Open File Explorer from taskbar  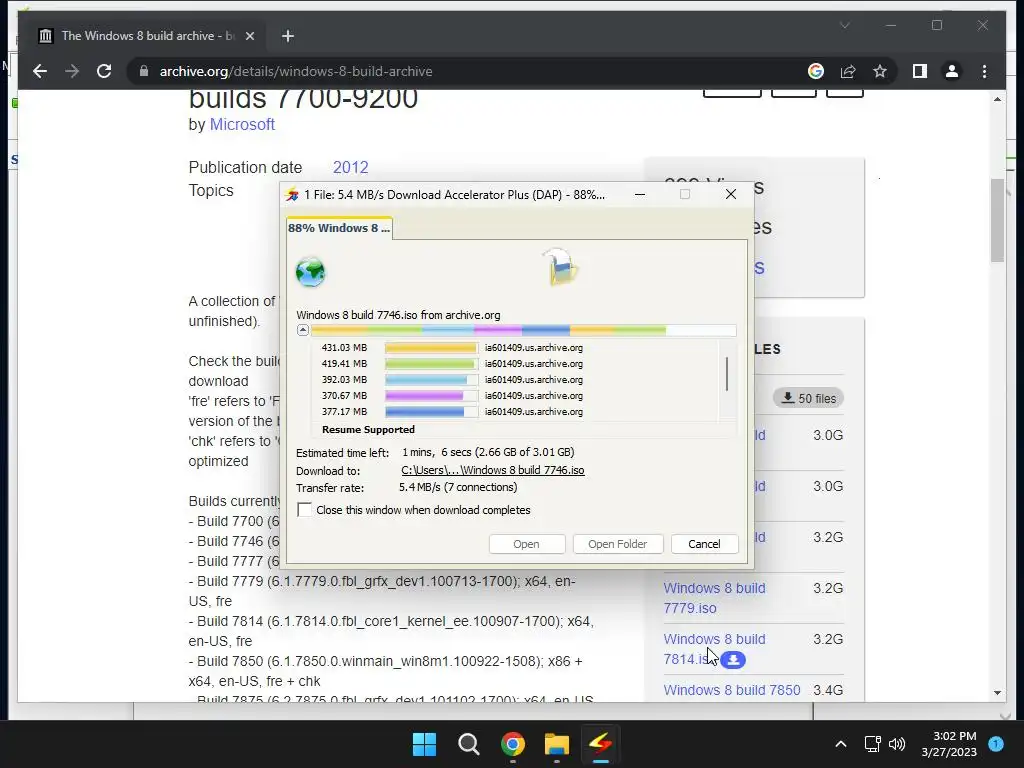coord(557,744)
